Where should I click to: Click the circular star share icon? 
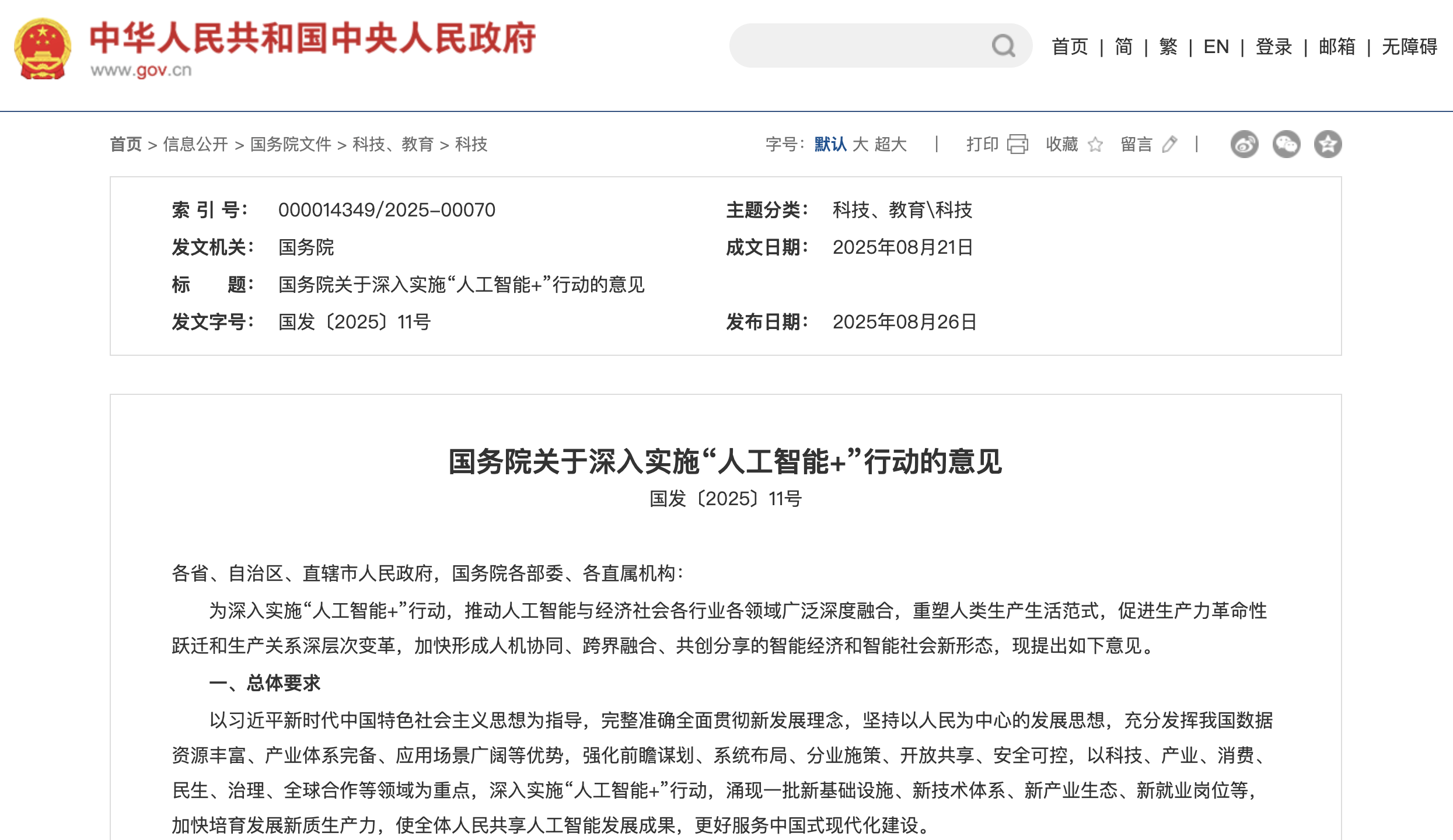point(1329,144)
